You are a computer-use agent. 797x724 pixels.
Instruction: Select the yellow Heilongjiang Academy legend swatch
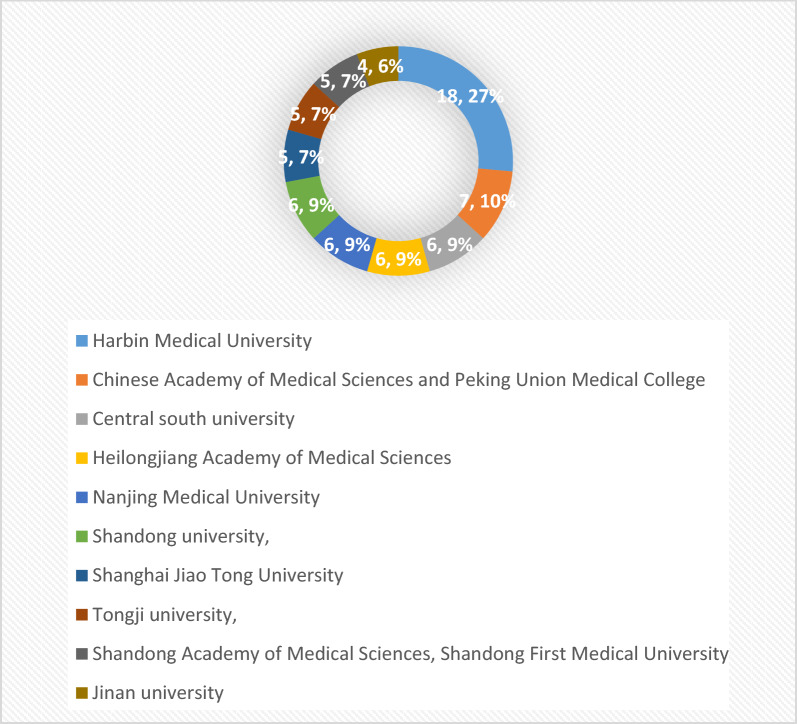tap(82, 458)
